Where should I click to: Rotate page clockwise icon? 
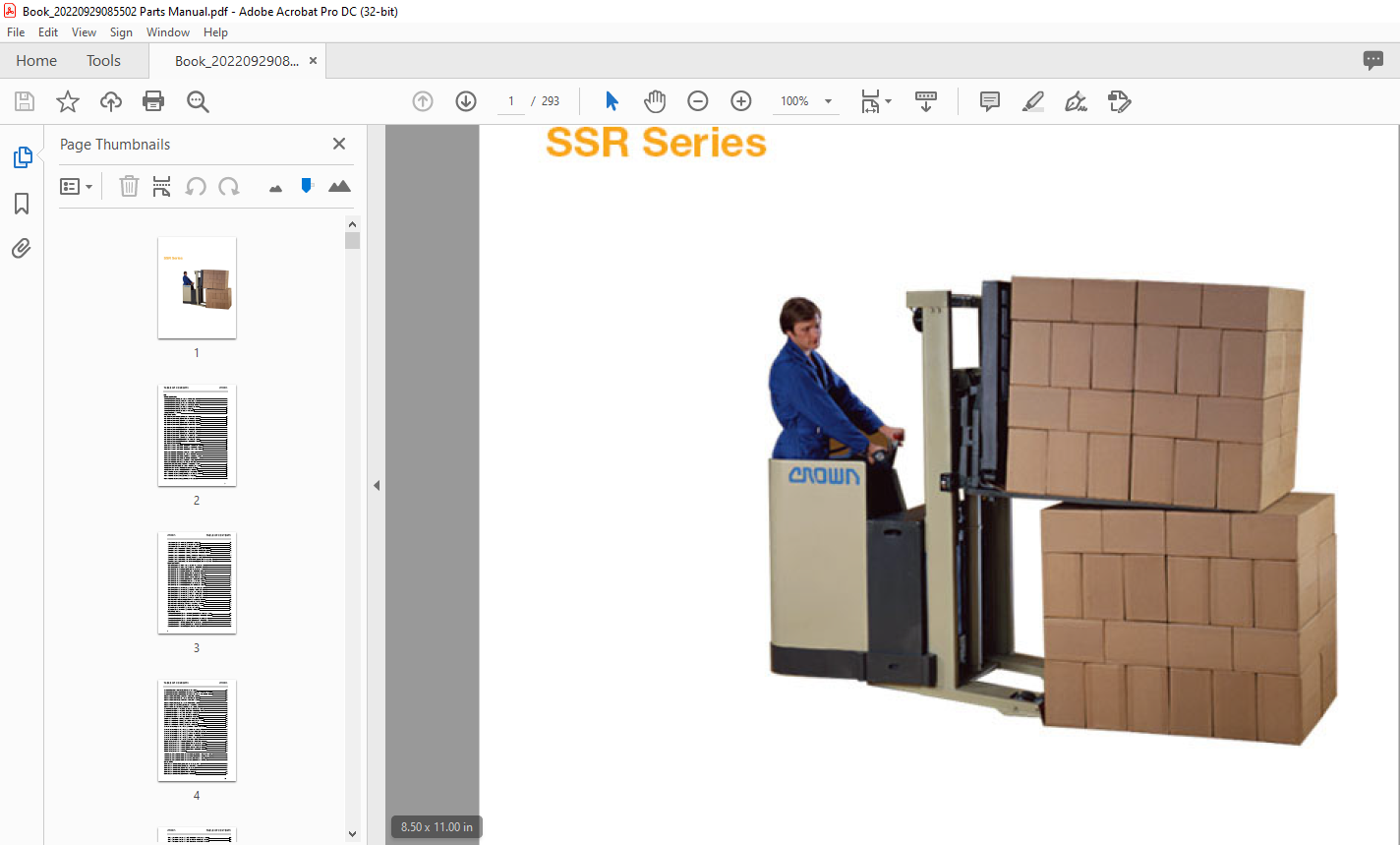pos(229,186)
